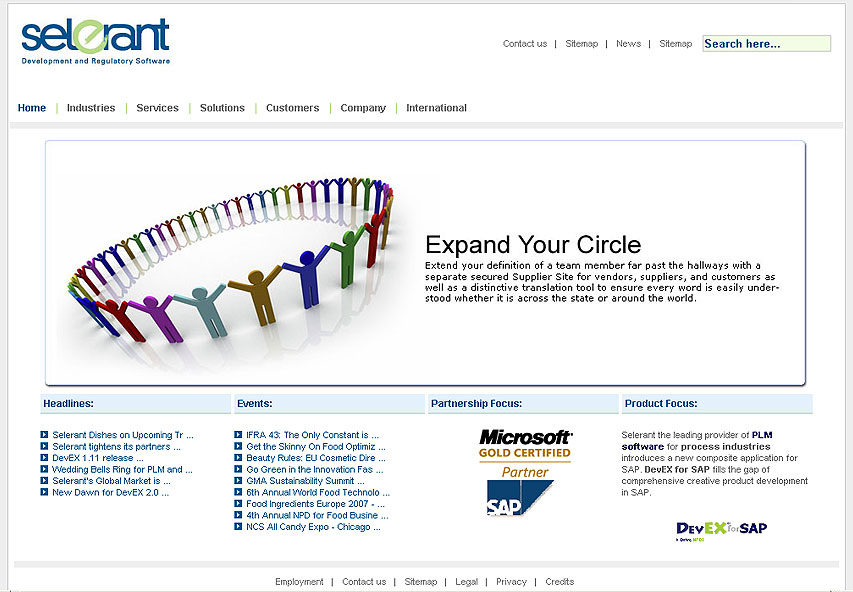Screen dimensions: 853x592
Task: Click the arrow bullet beside 'Selerant Dishes on Upcoming'
Action: 44,435
